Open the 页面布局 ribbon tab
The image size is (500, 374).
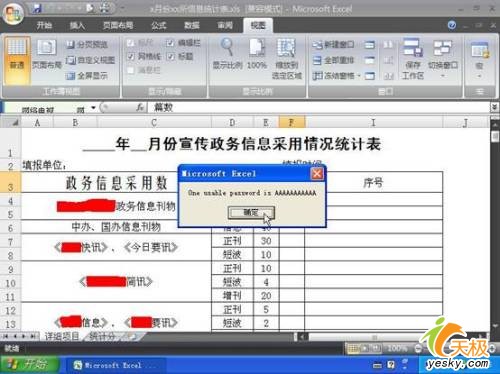coord(118,25)
